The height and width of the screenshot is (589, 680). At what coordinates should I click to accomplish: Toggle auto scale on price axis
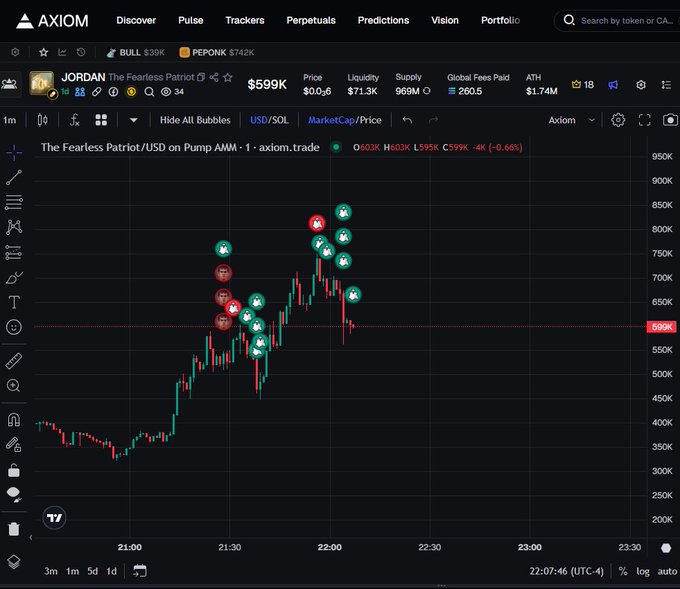point(667,571)
